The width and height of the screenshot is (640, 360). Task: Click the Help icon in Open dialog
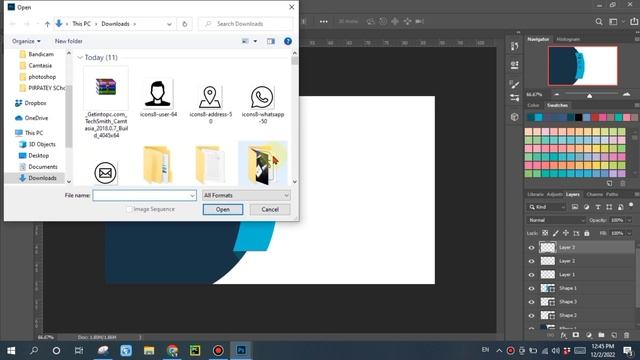[288, 41]
